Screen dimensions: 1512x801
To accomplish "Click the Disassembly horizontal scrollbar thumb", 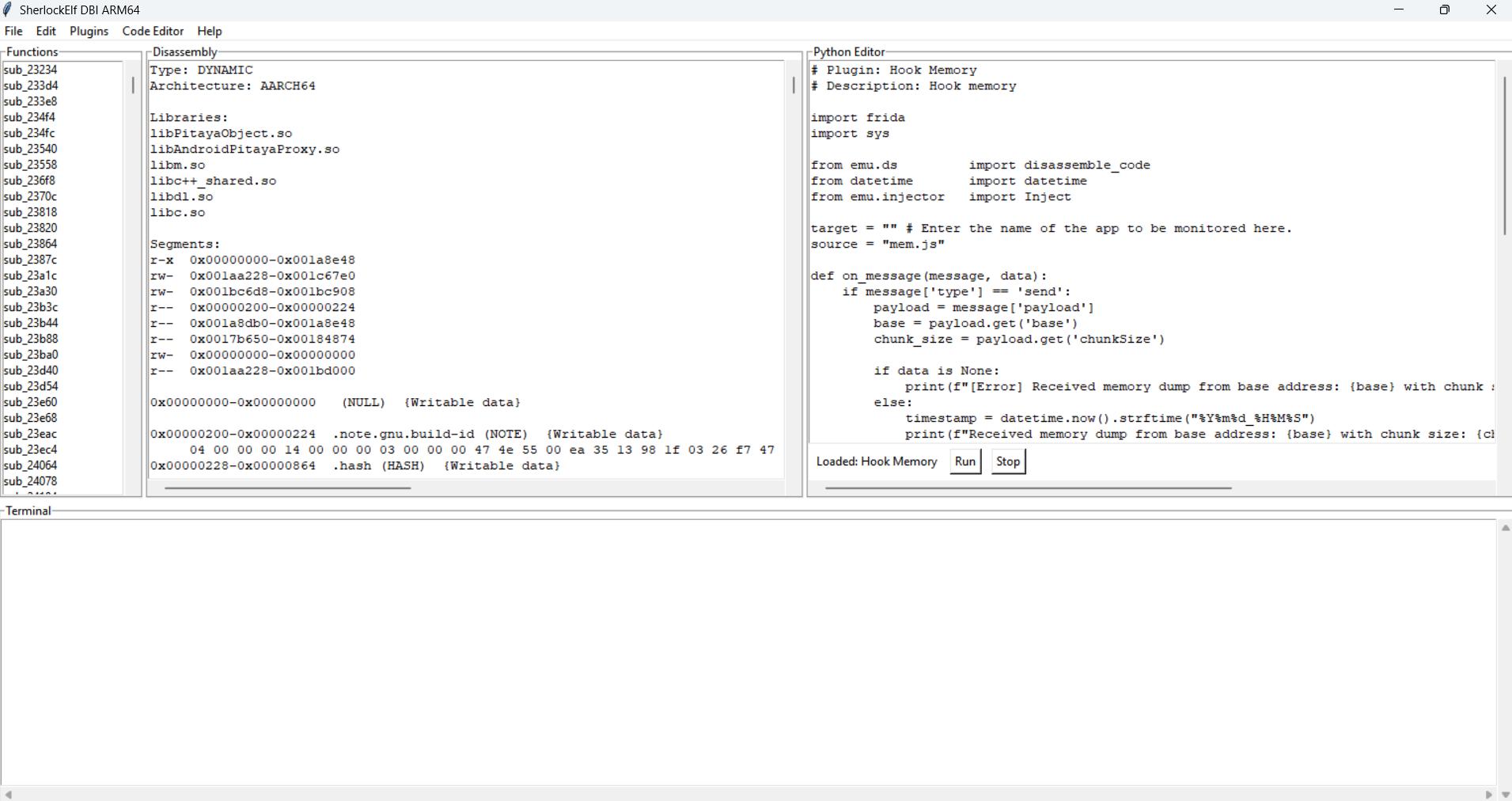I will pyautogui.click(x=288, y=488).
